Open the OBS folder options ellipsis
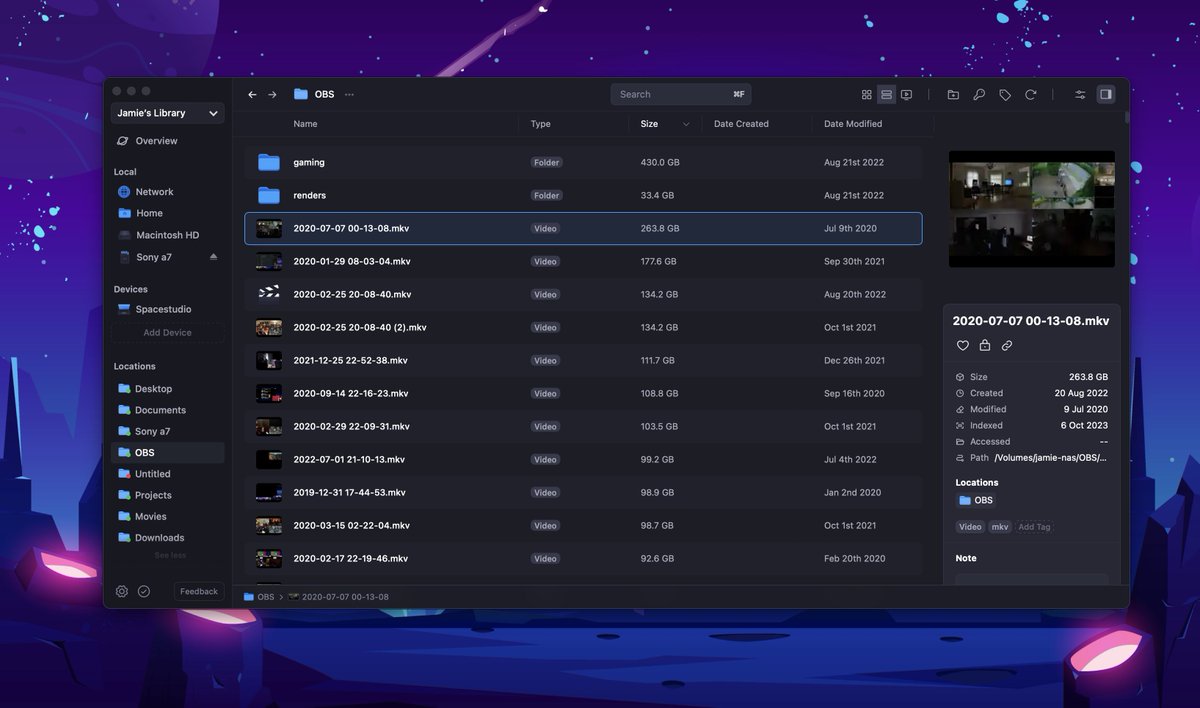Image resolution: width=1200 pixels, height=708 pixels. 349,94
